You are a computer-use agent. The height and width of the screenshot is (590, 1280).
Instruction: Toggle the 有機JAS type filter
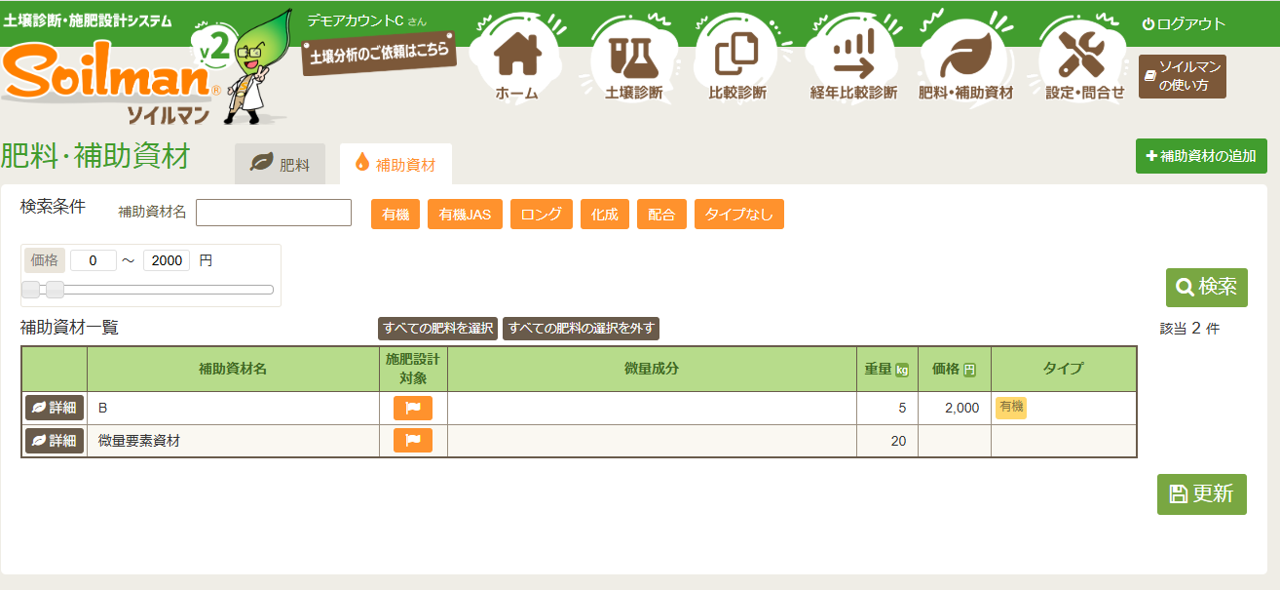click(465, 215)
